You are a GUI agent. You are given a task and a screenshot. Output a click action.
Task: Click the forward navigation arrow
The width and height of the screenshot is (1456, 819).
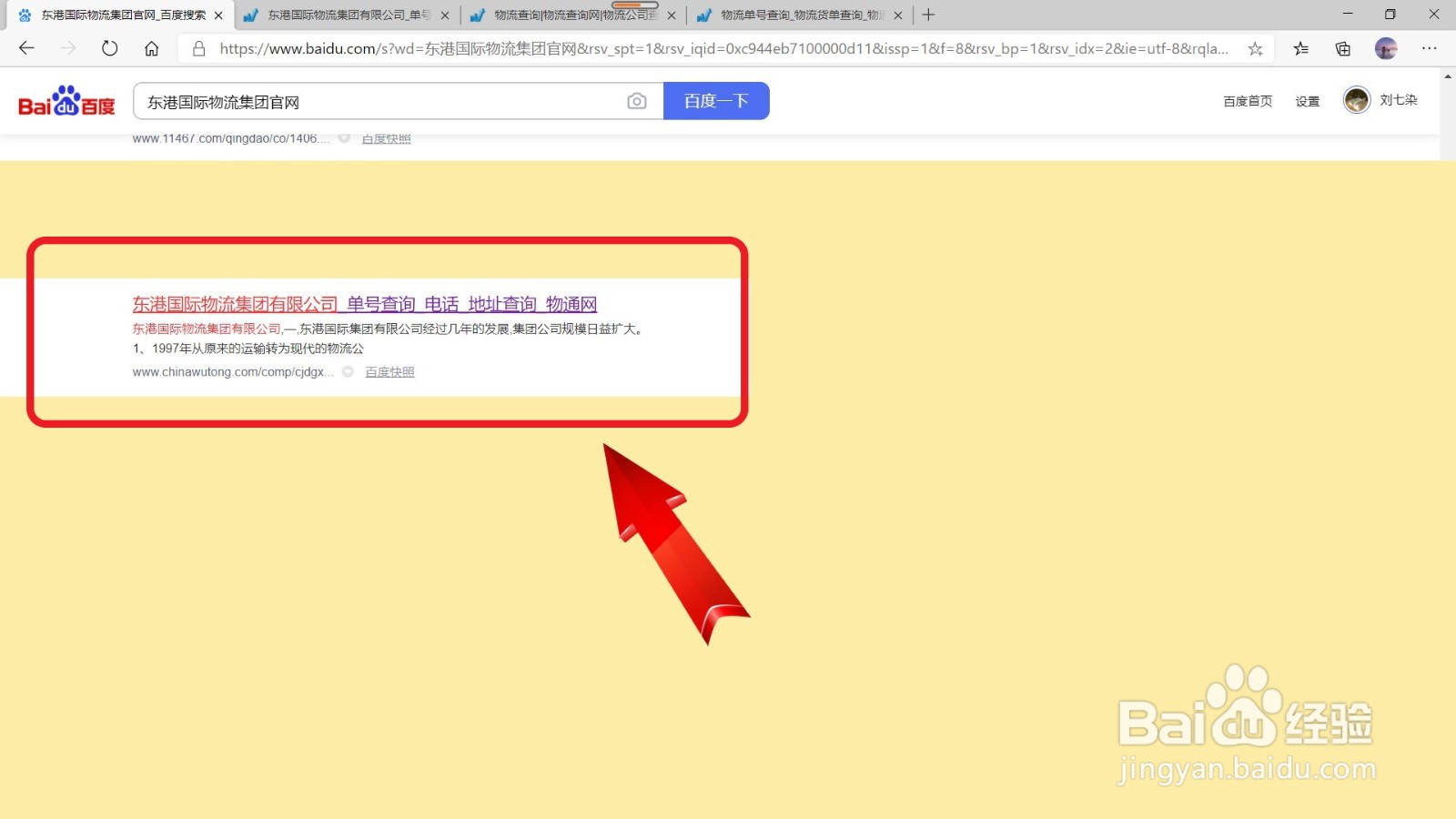68,48
